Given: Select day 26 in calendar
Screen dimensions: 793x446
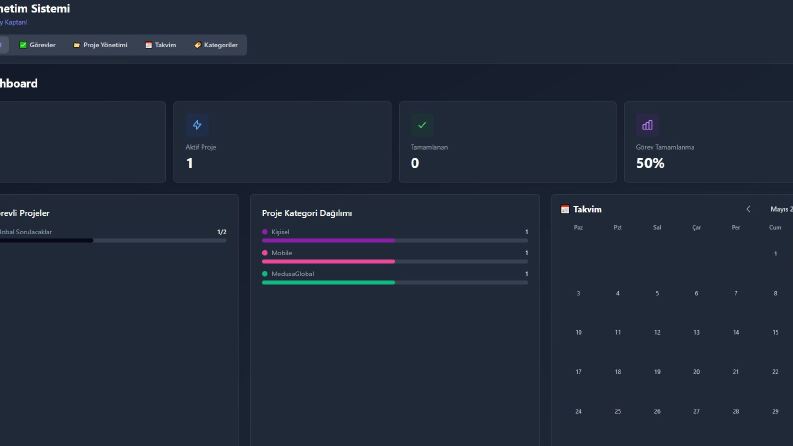Looking at the screenshot, I should [x=657, y=412].
